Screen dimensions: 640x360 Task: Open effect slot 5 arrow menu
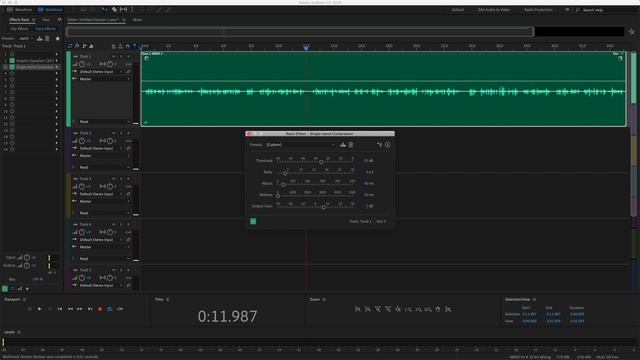(x=57, y=80)
